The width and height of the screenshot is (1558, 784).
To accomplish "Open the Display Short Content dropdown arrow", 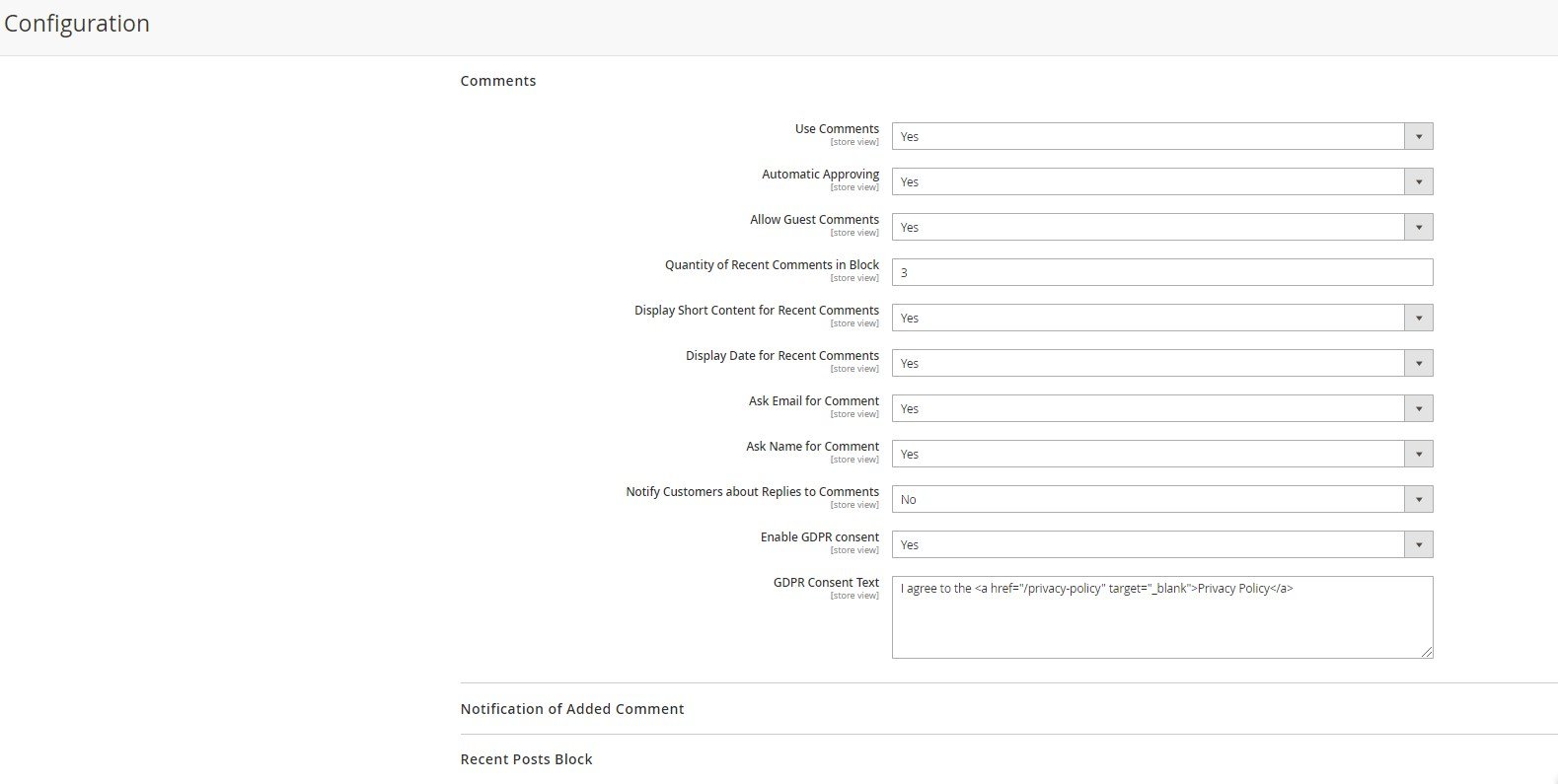I will pyautogui.click(x=1418, y=318).
